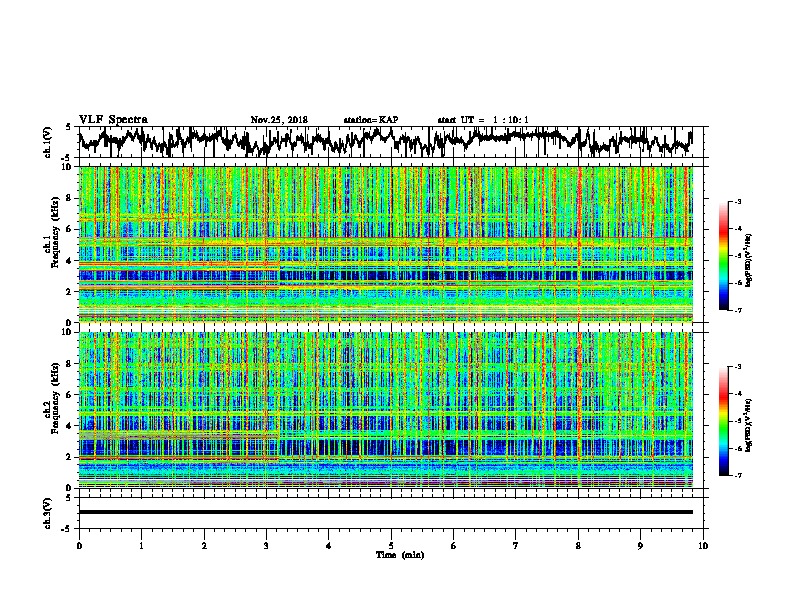Click the "8" kHz tick of ch.2 spectrogram
Viewport: 792px width, 612px height.
70,364
